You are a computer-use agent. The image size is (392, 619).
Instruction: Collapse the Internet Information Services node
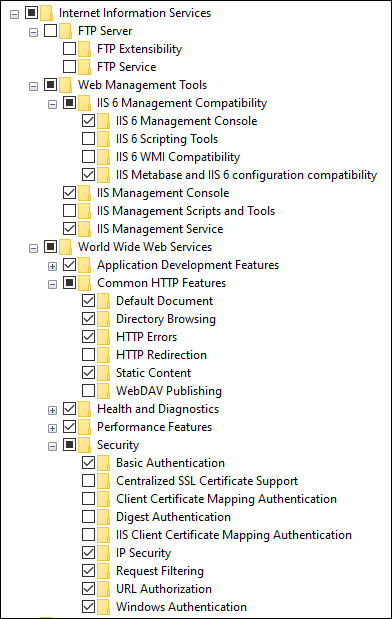point(14,14)
